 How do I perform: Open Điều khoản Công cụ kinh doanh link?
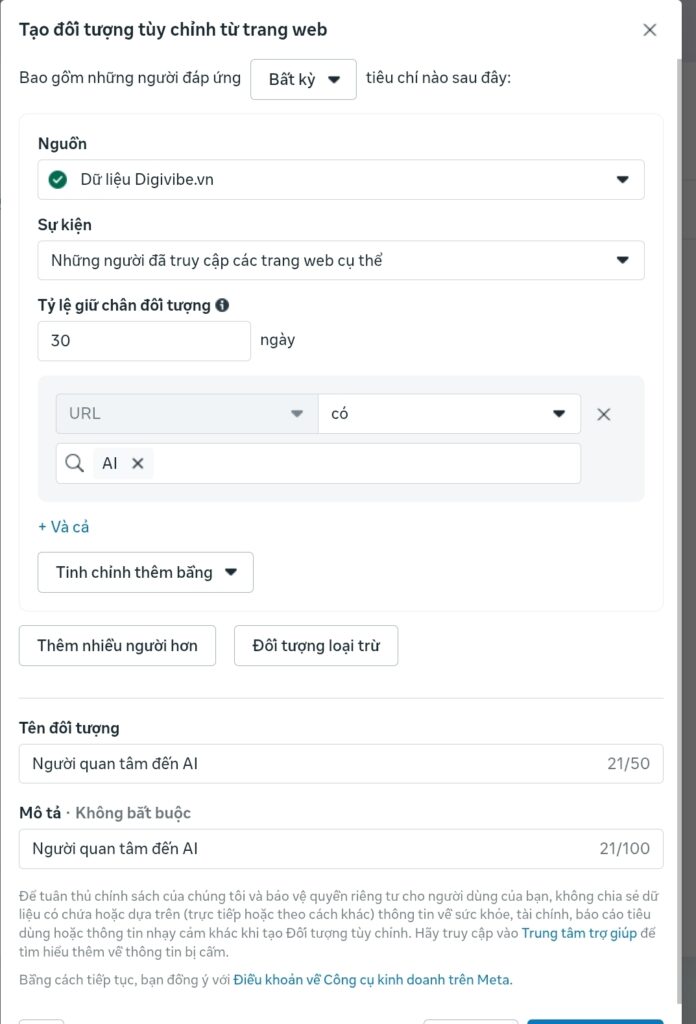(372, 980)
